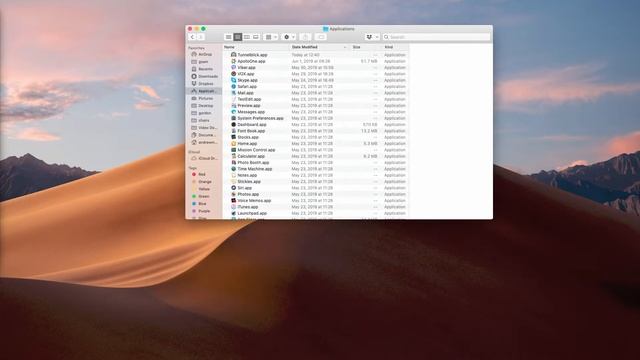This screenshot has width=640, height=360.
Task: Click the 'Stickies.app' file name
Action: [x=249, y=182]
